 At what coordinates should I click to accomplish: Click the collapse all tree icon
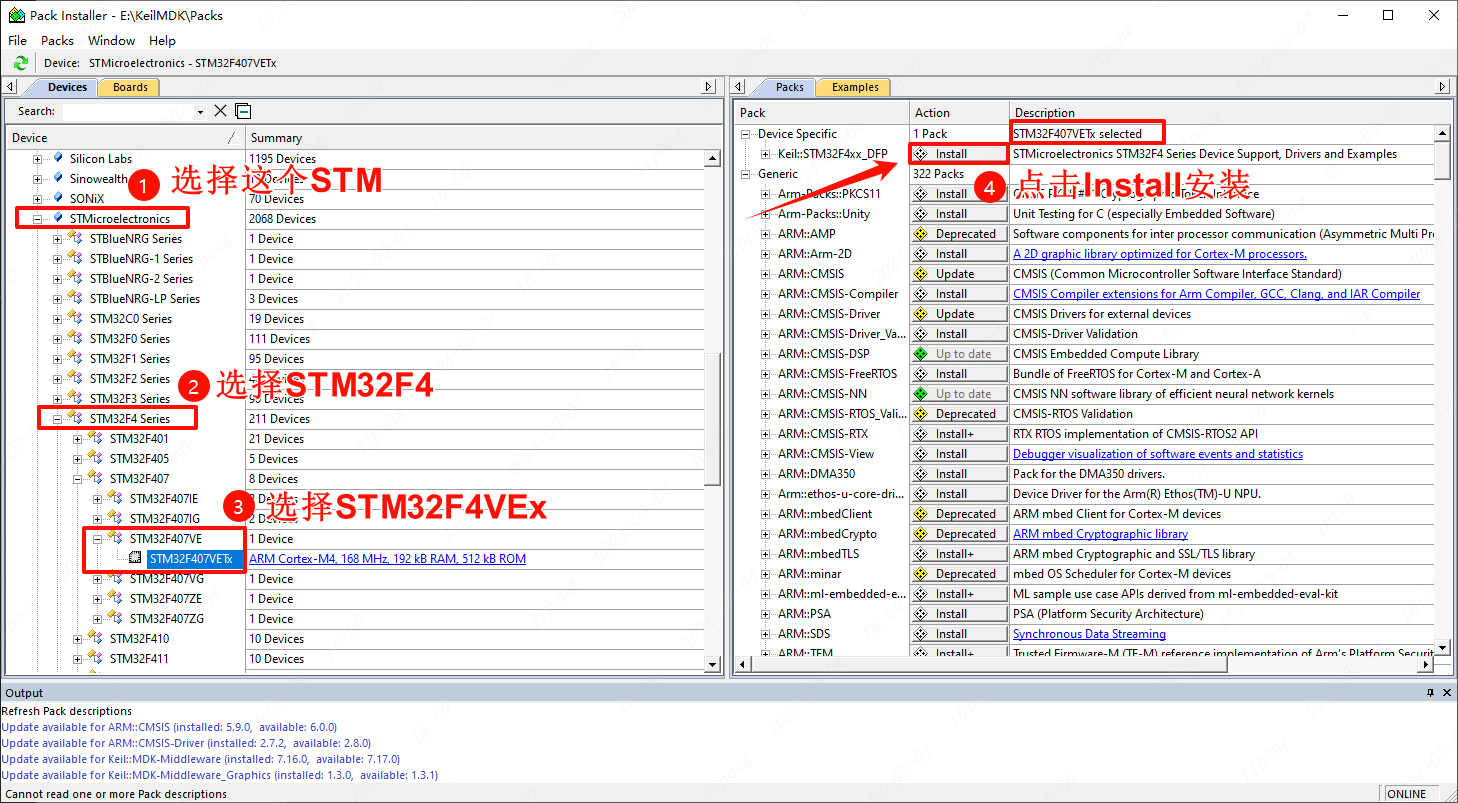243,111
